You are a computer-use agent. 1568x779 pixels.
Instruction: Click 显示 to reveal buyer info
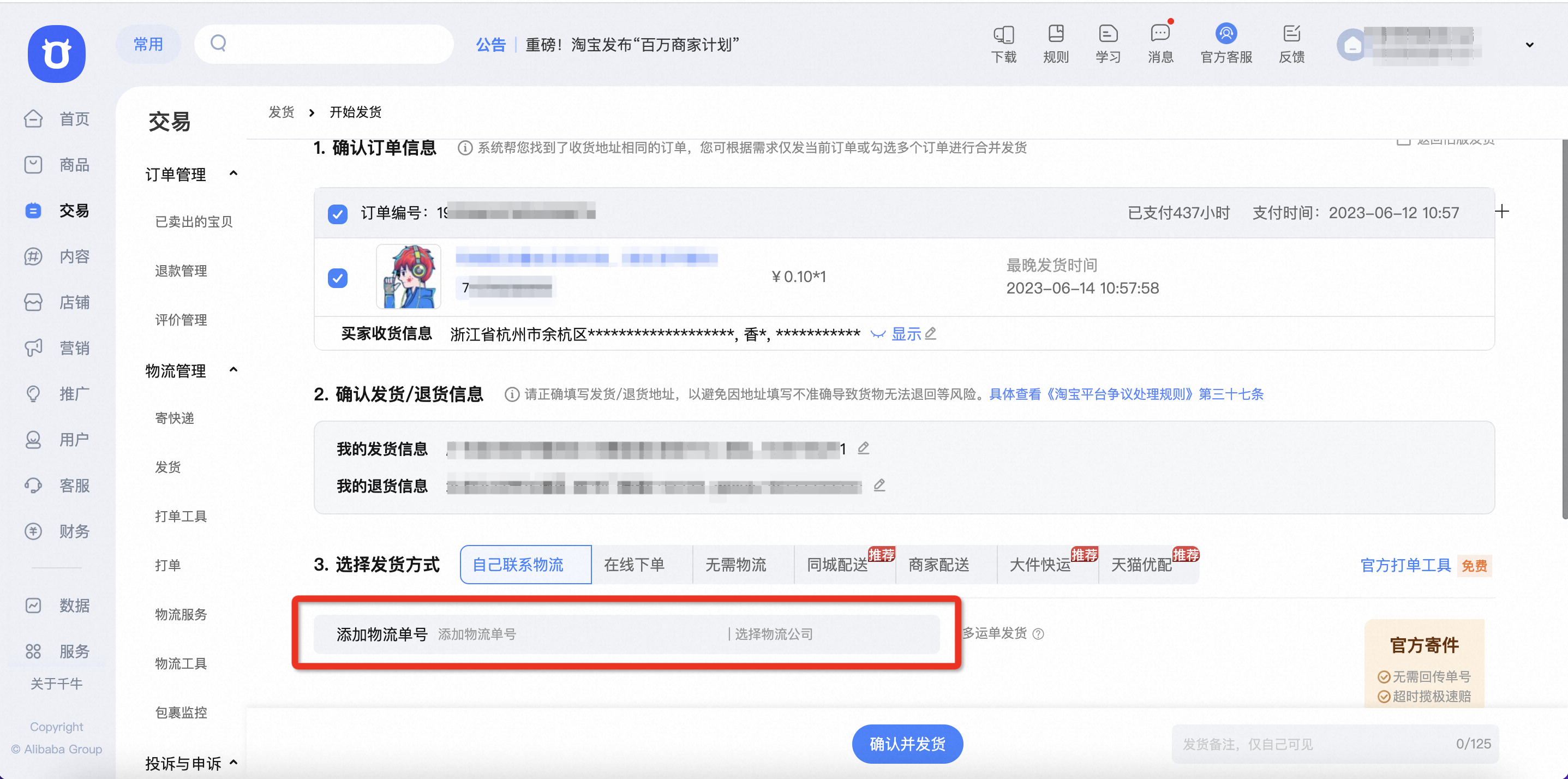click(906, 333)
